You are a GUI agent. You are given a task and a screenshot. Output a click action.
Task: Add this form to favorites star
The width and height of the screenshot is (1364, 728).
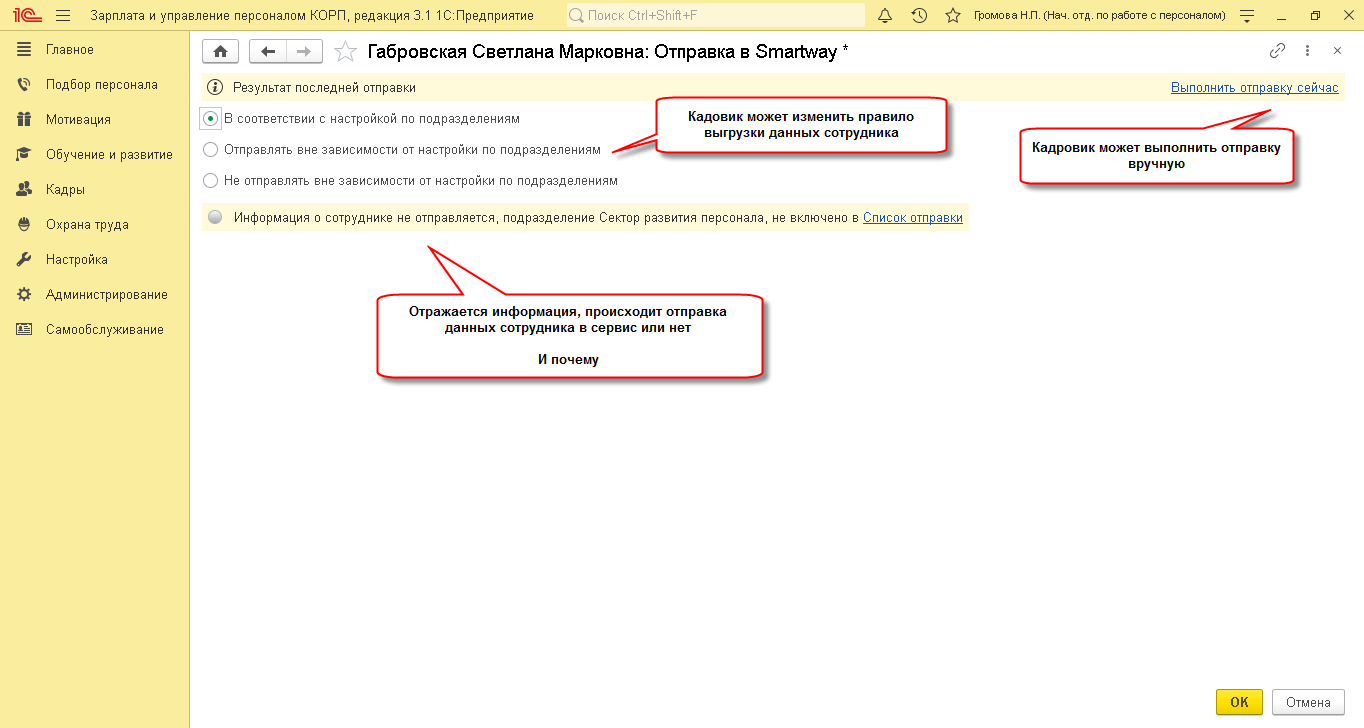click(345, 52)
